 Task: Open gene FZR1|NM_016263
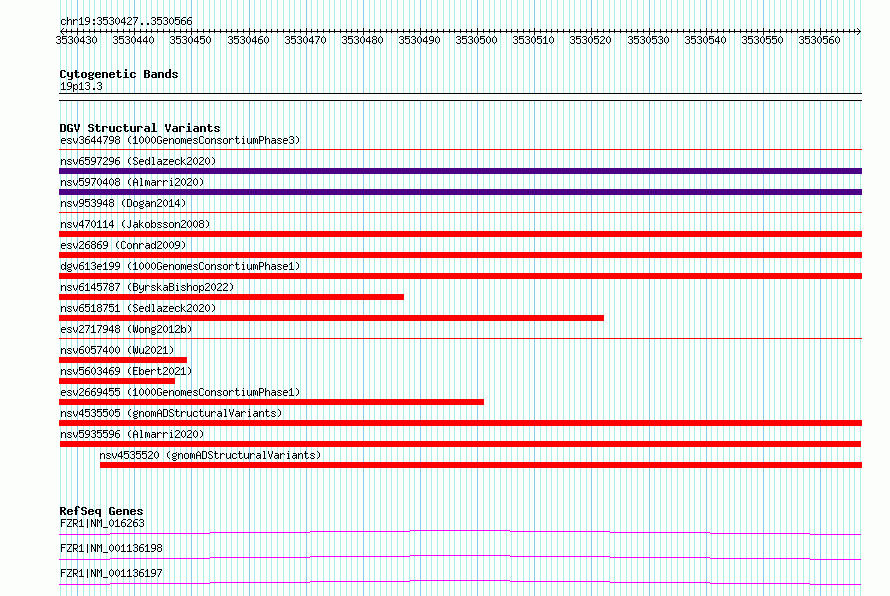pos(102,523)
